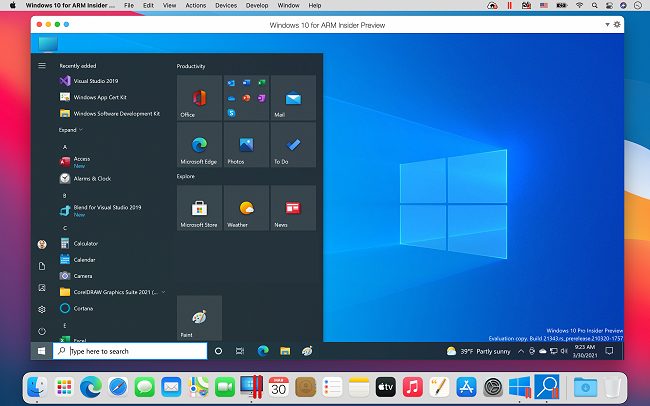Expand the Recently added list
Image resolution: width=650 pixels, height=406 pixels.
pyautogui.click(x=70, y=130)
